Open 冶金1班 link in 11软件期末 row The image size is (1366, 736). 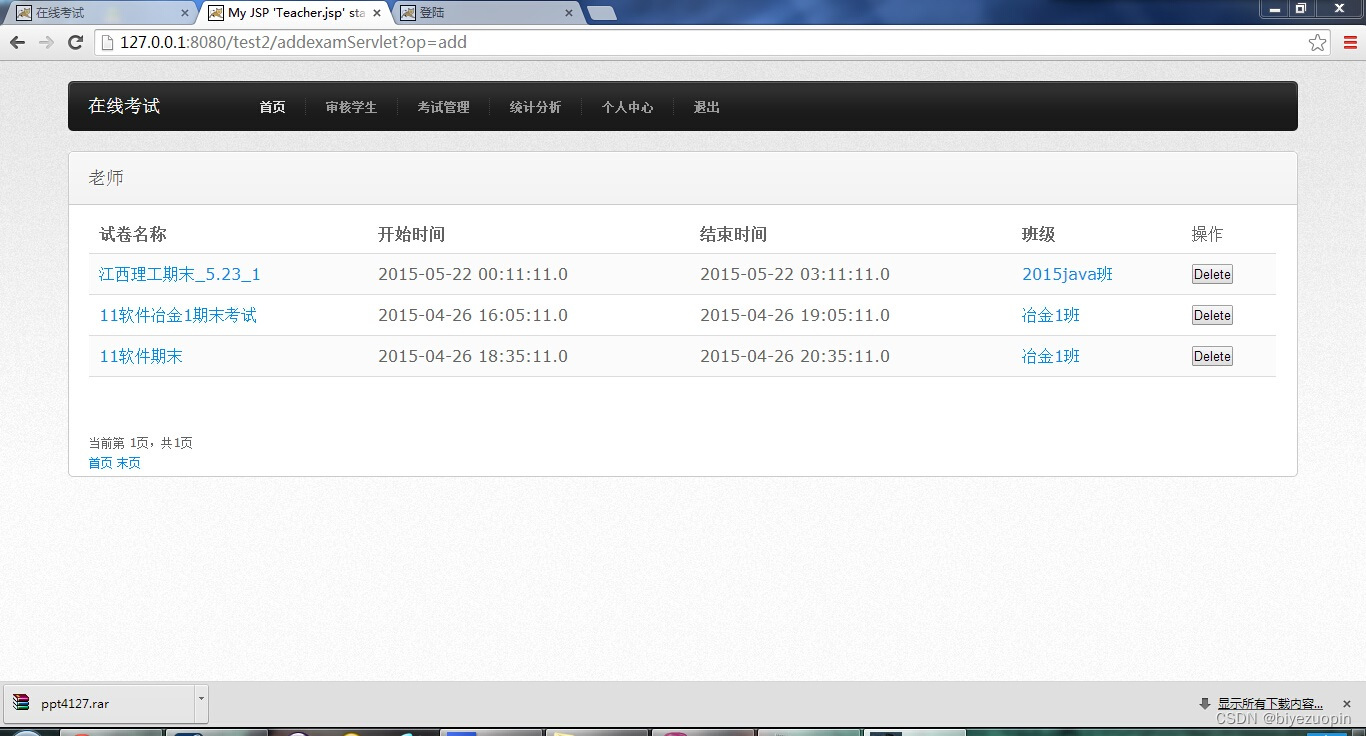pos(1051,356)
